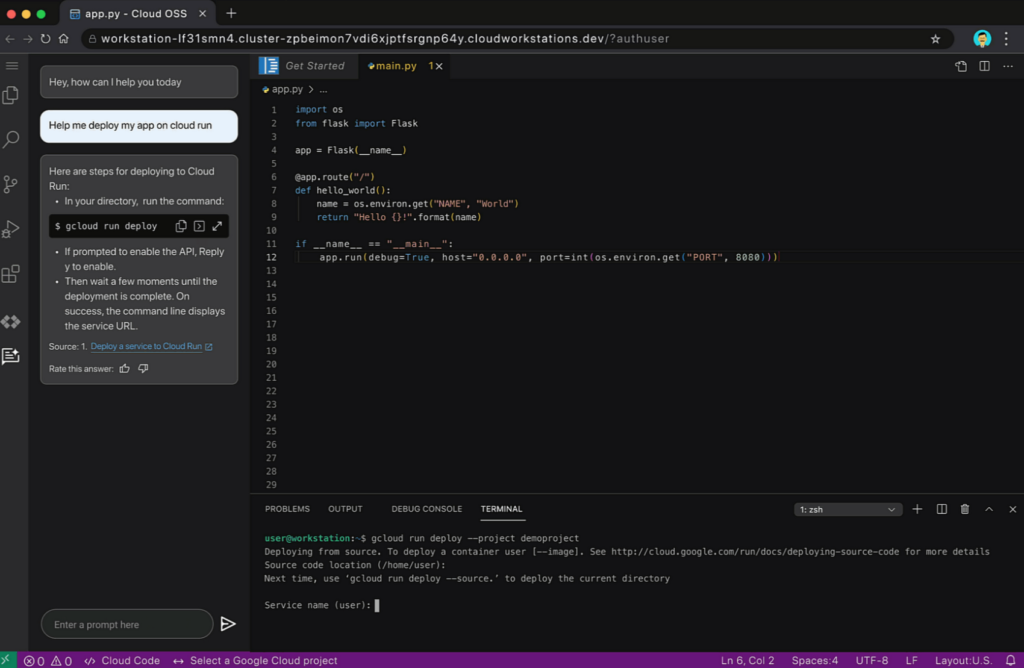Maximize panel with the up chevron
Screen dimensions: 1024x668
(x=989, y=509)
